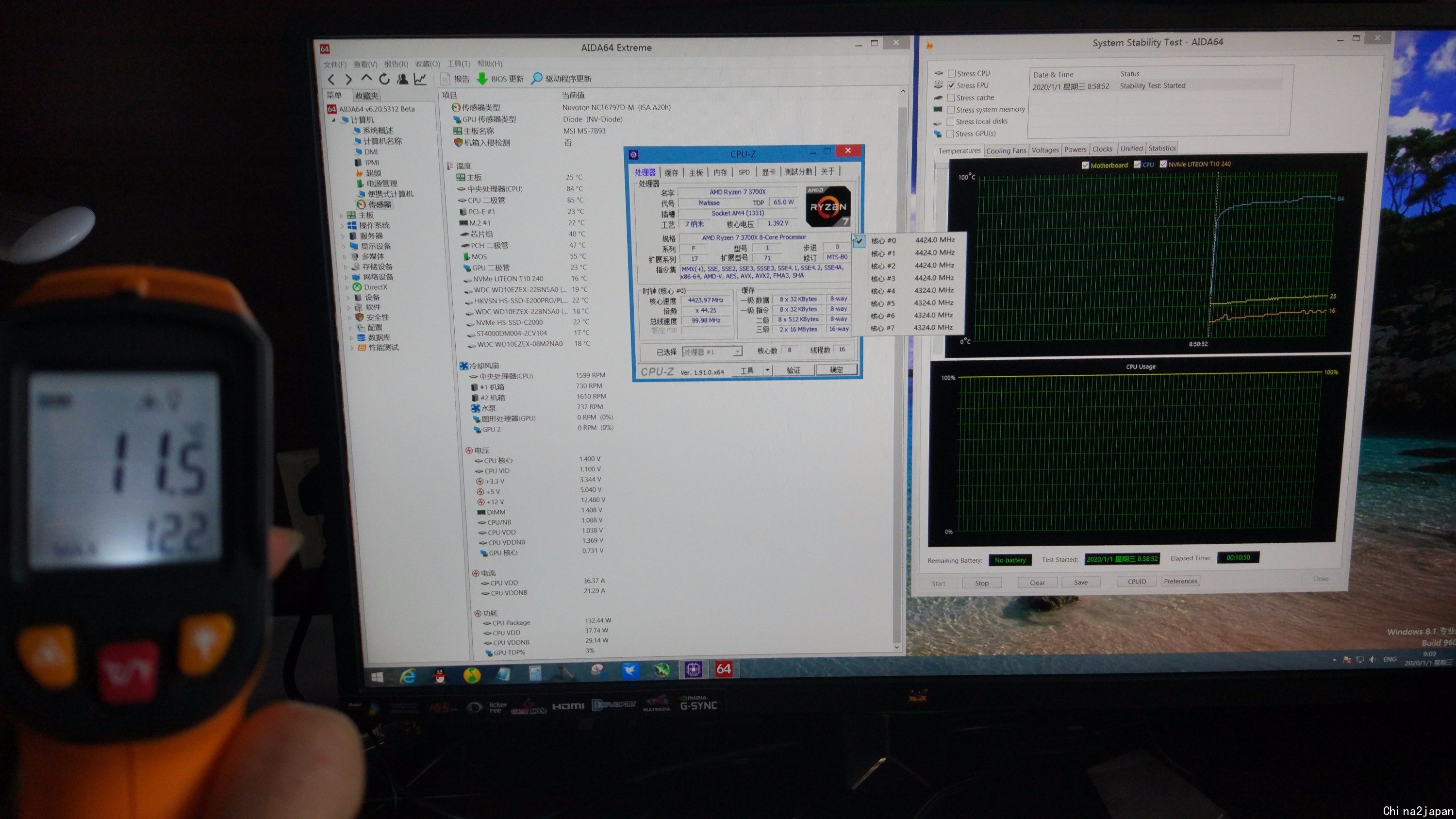Click the Stop button

[982, 583]
